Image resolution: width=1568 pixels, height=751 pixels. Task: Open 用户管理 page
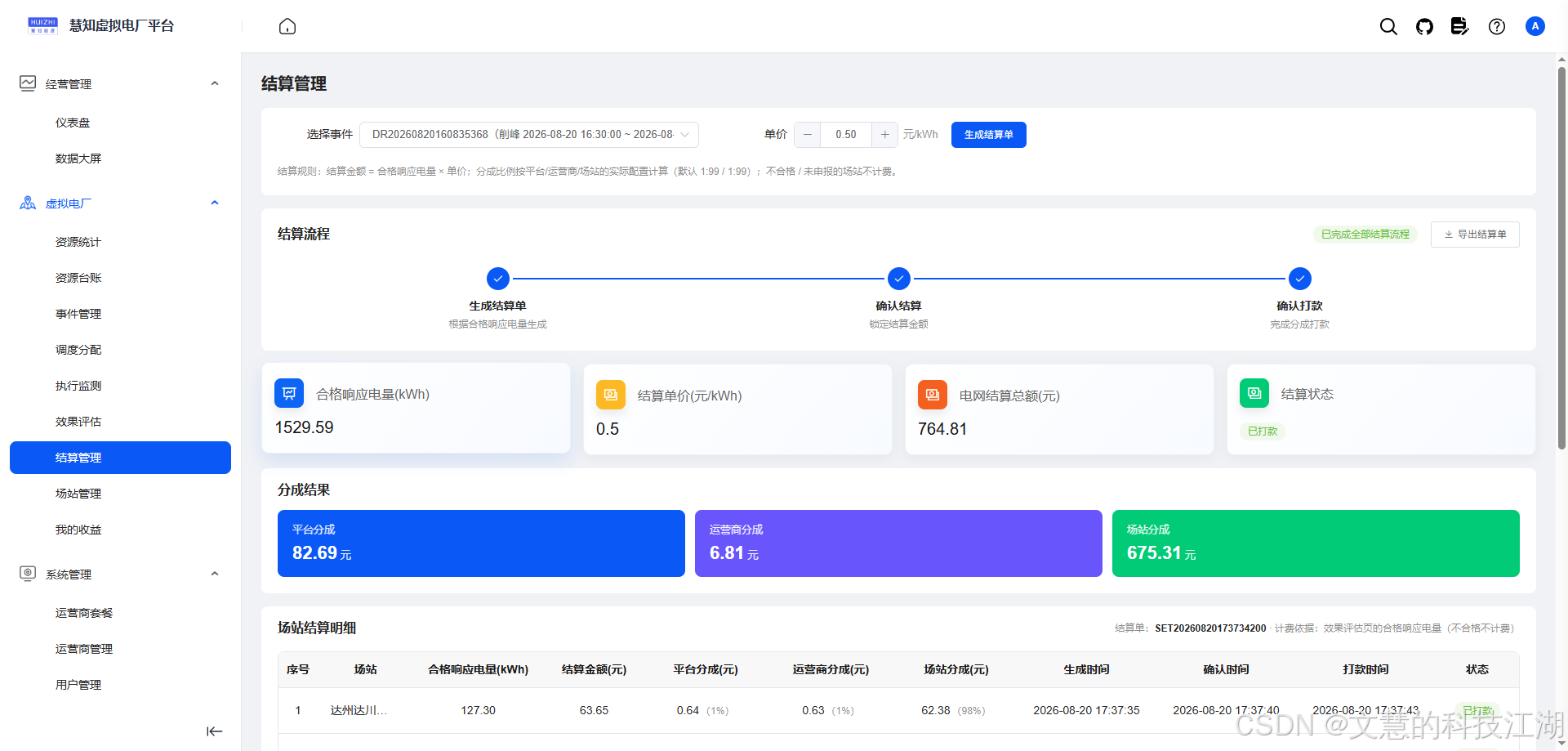point(120,685)
